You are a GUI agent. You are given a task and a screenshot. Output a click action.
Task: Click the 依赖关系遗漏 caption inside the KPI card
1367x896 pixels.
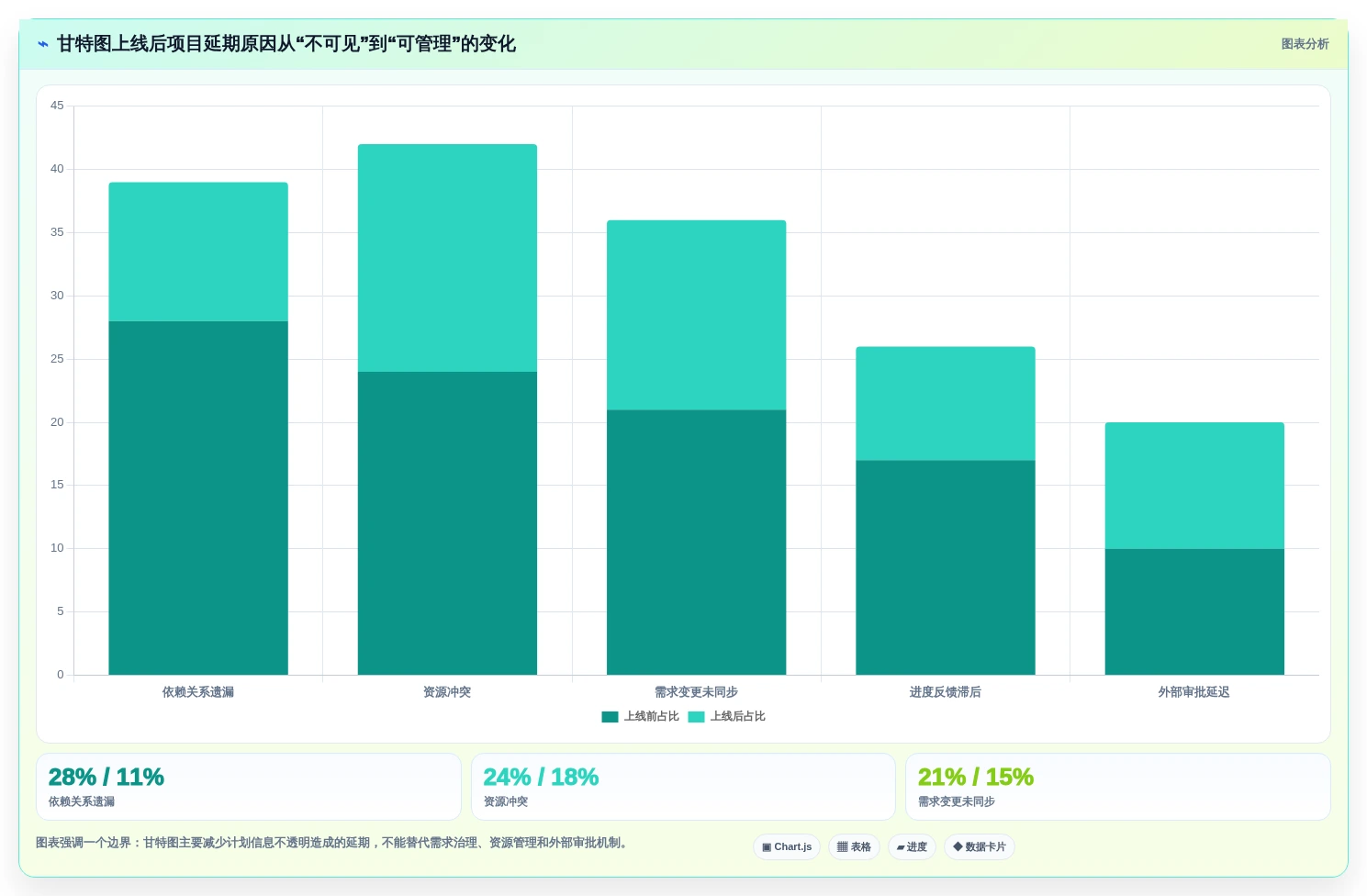click(82, 801)
